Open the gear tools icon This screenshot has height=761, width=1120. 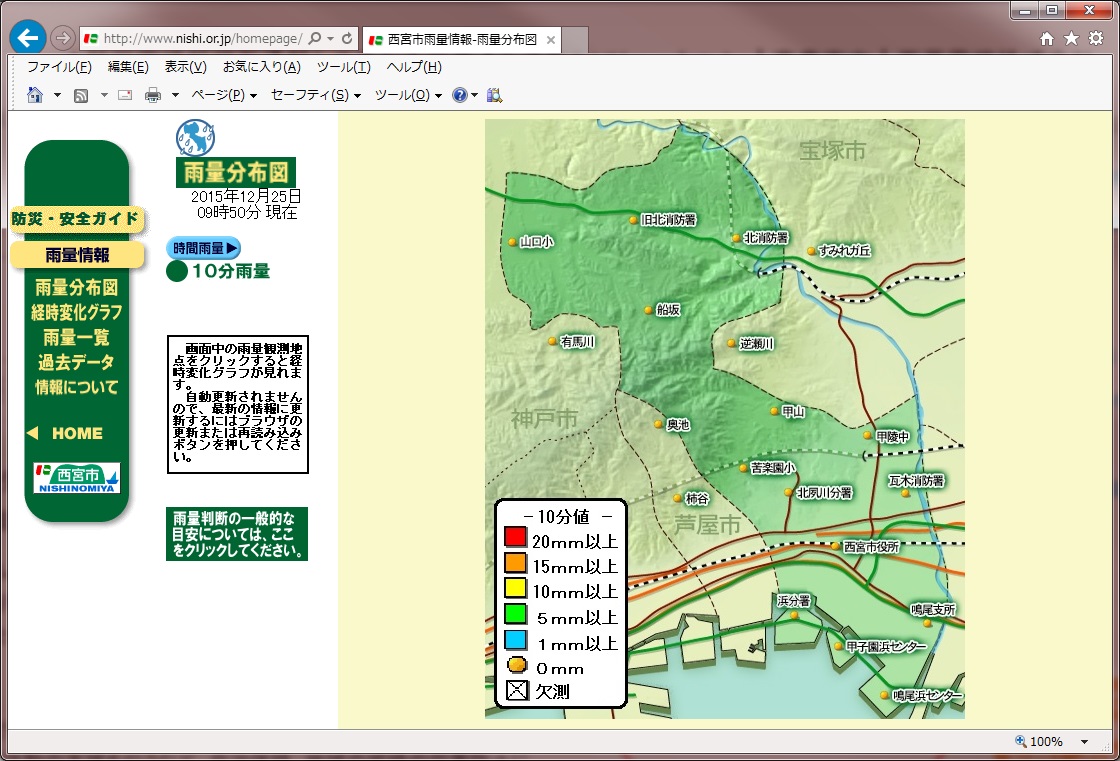(1096, 39)
